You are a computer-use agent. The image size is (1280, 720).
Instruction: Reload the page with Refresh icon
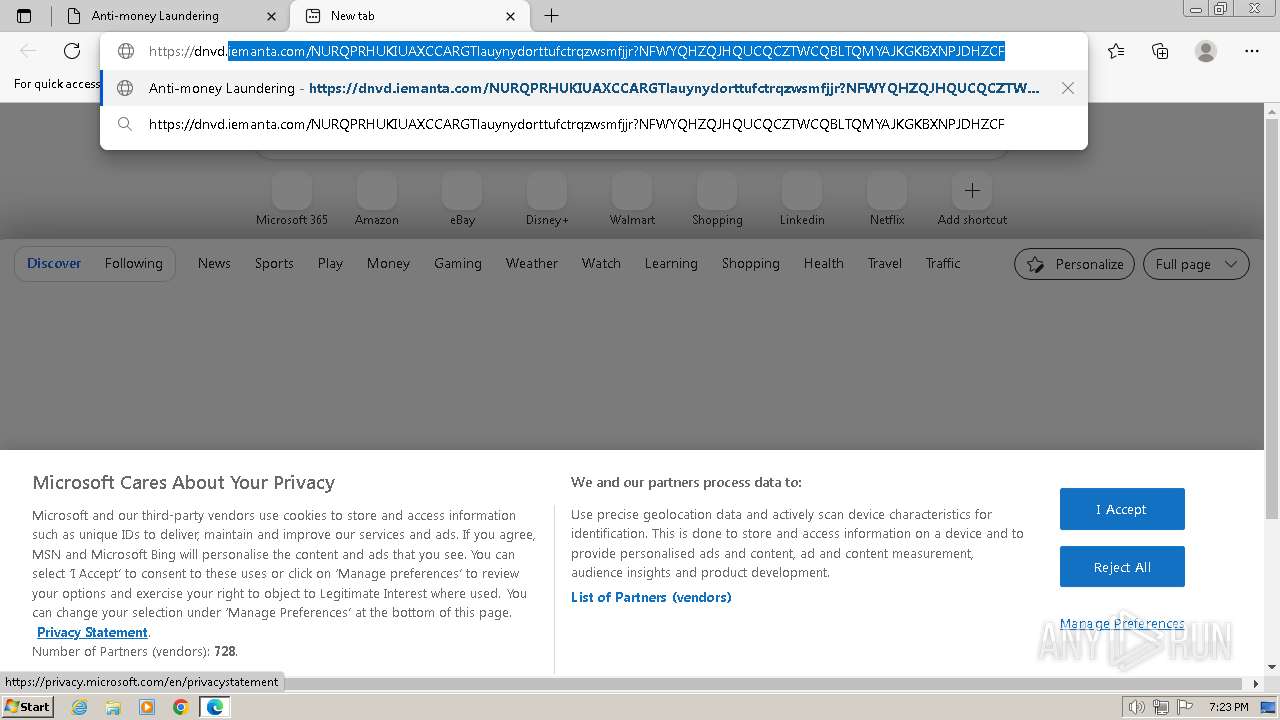[x=72, y=51]
